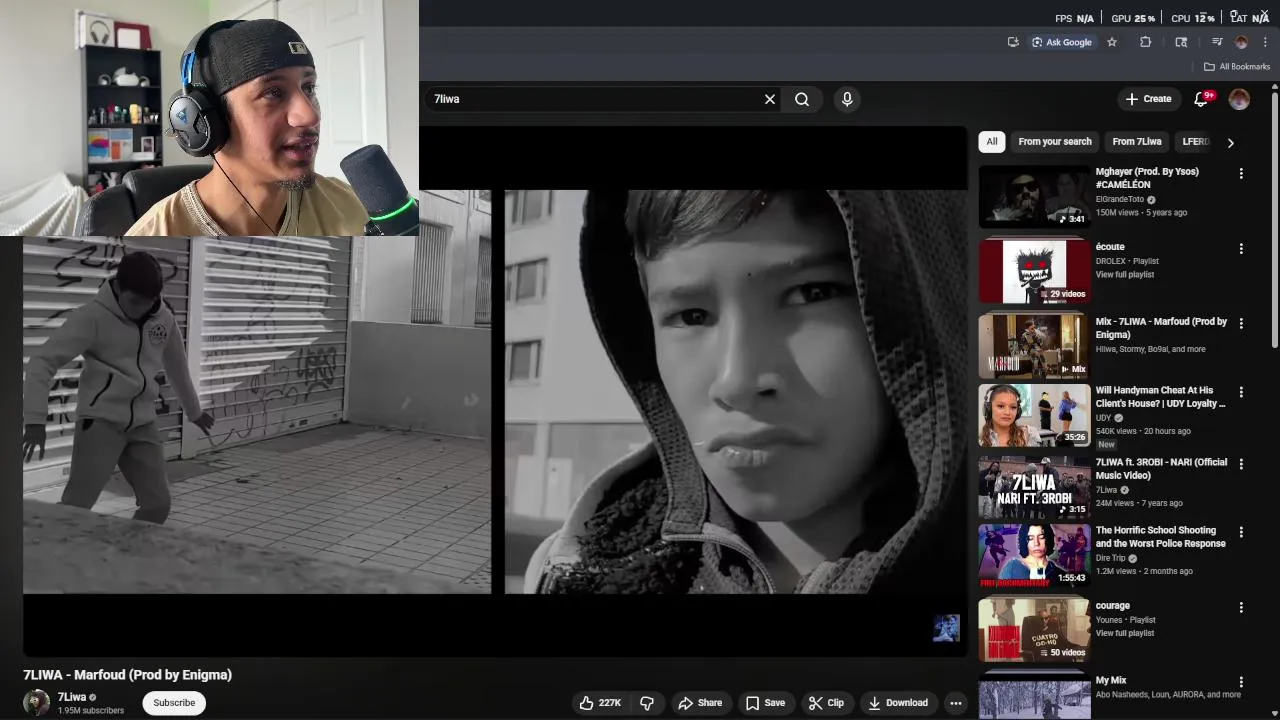Open the courage playlist thumbnail
The width and height of the screenshot is (1280, 720).
click(1034, 630)
